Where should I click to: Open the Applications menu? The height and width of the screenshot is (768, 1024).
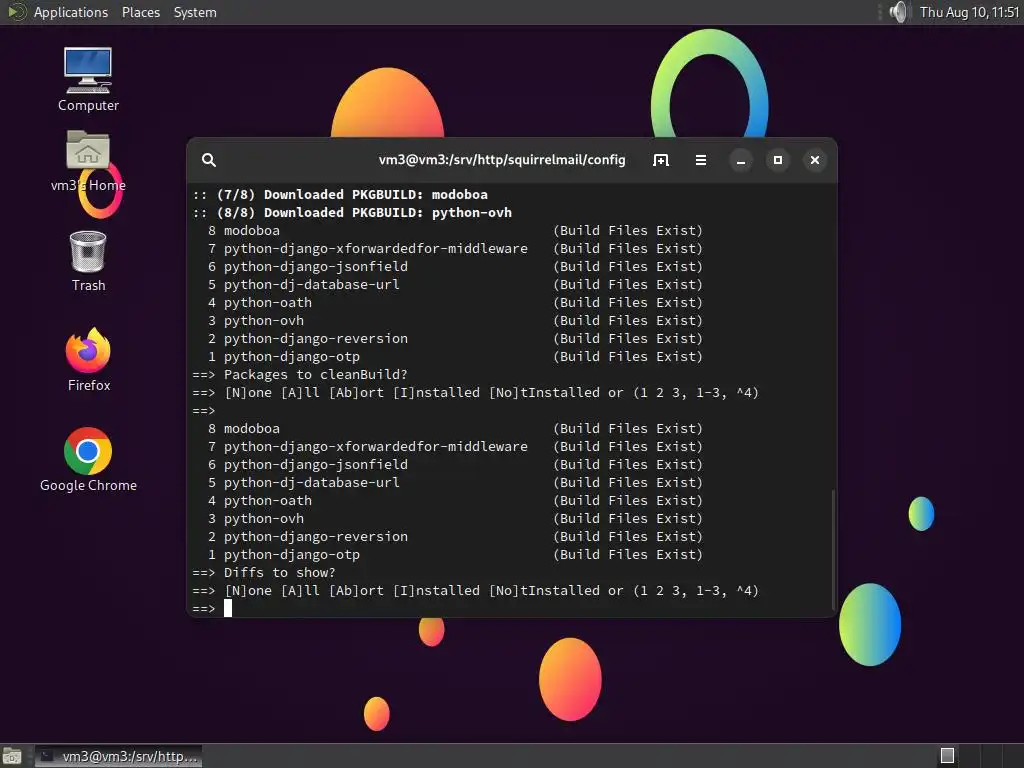click(x=71, y=12)
